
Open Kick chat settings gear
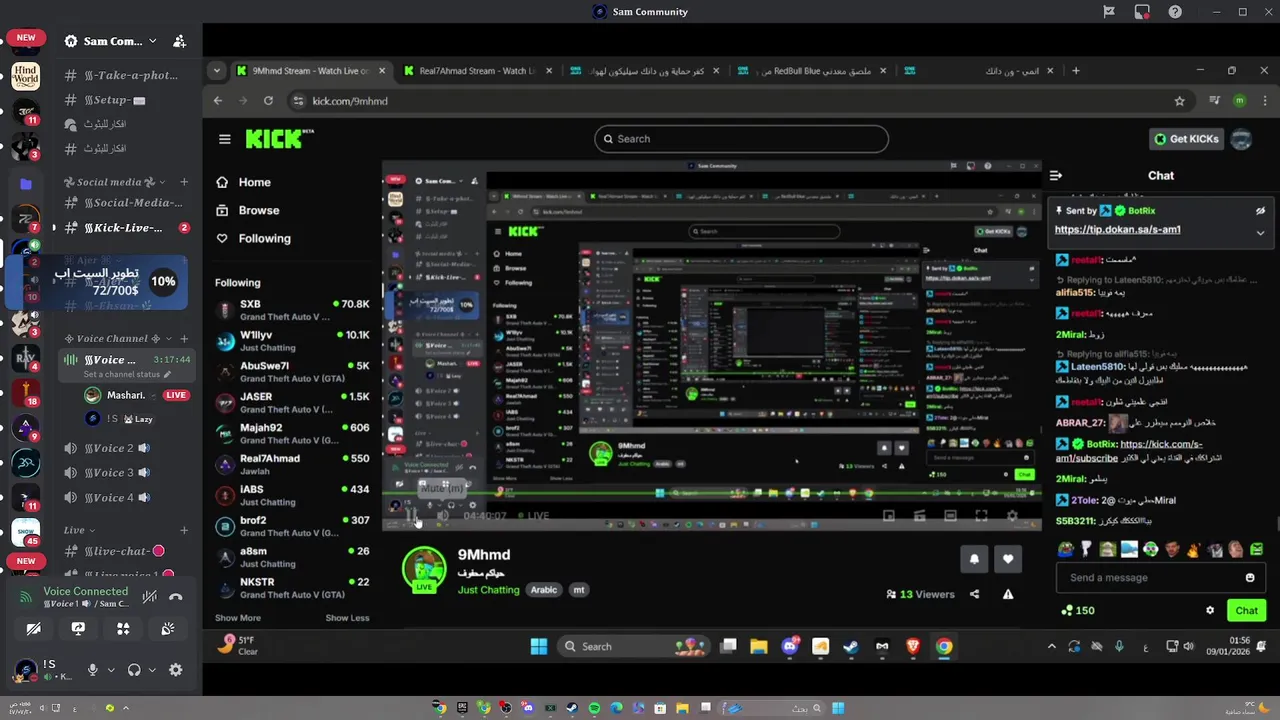tap(1210, 610)
